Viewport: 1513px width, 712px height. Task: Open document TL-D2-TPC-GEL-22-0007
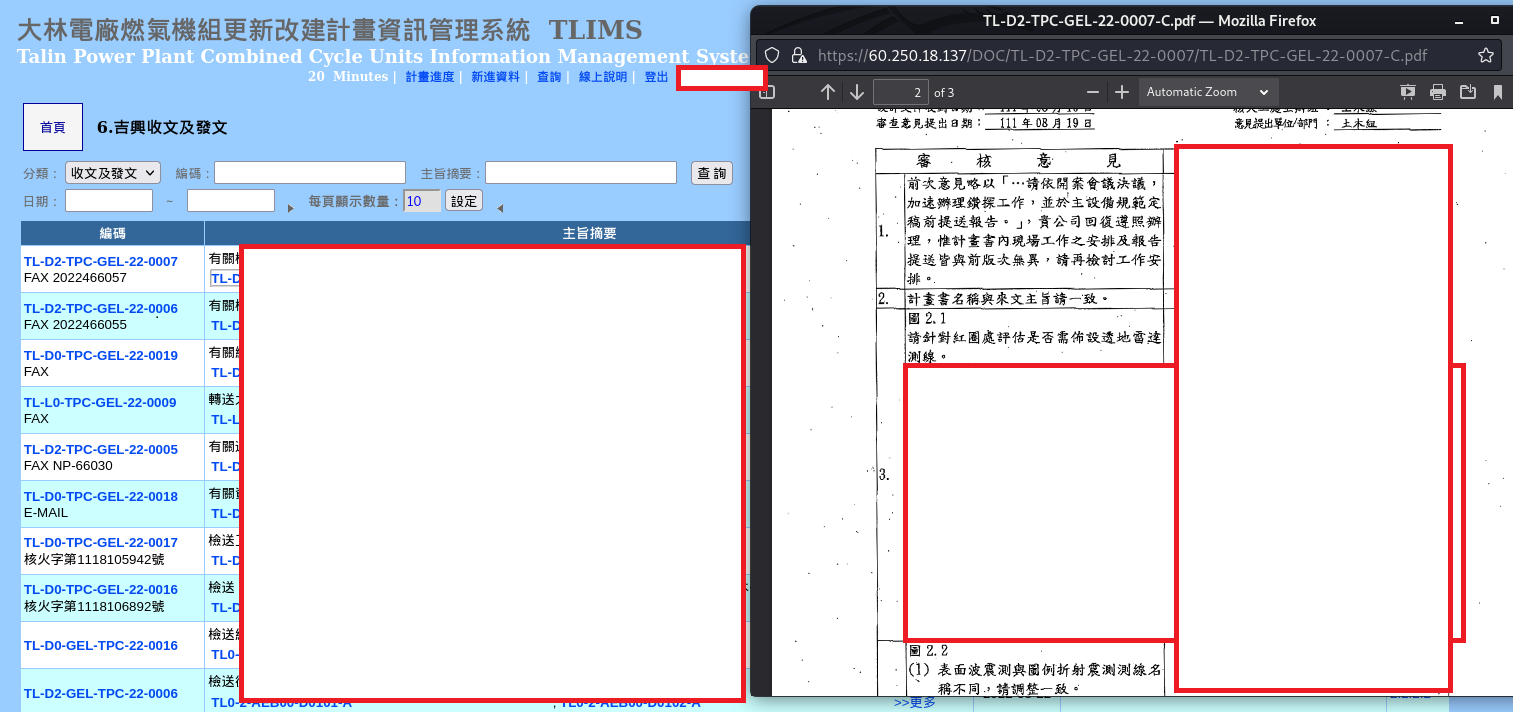tap(101, 262)
